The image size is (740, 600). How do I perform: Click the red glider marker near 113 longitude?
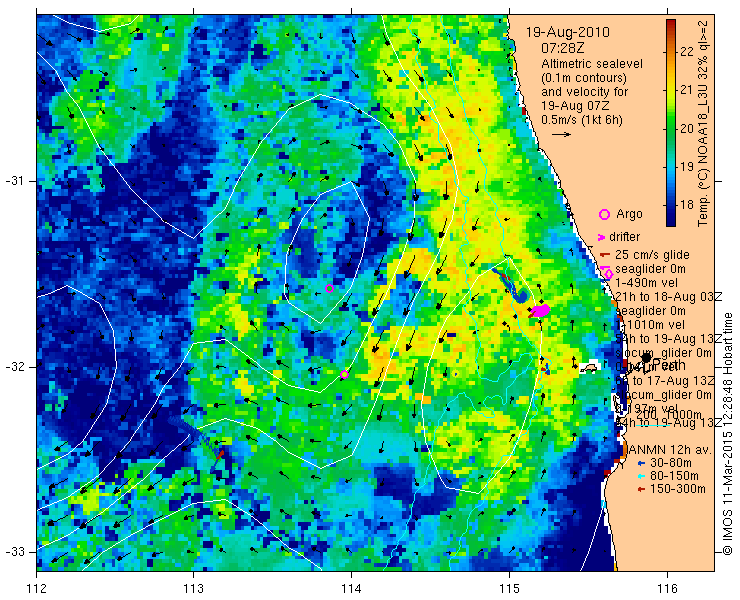pos(220,454)
